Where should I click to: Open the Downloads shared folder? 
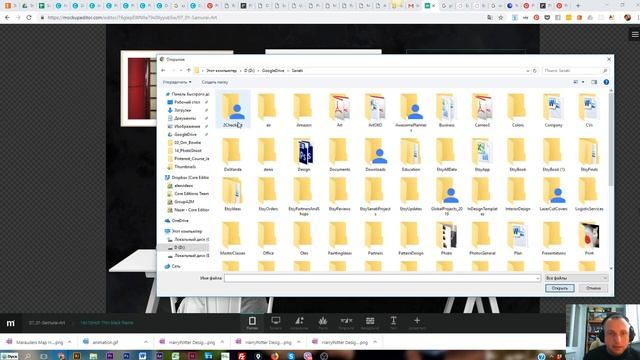tap(375, 154)
